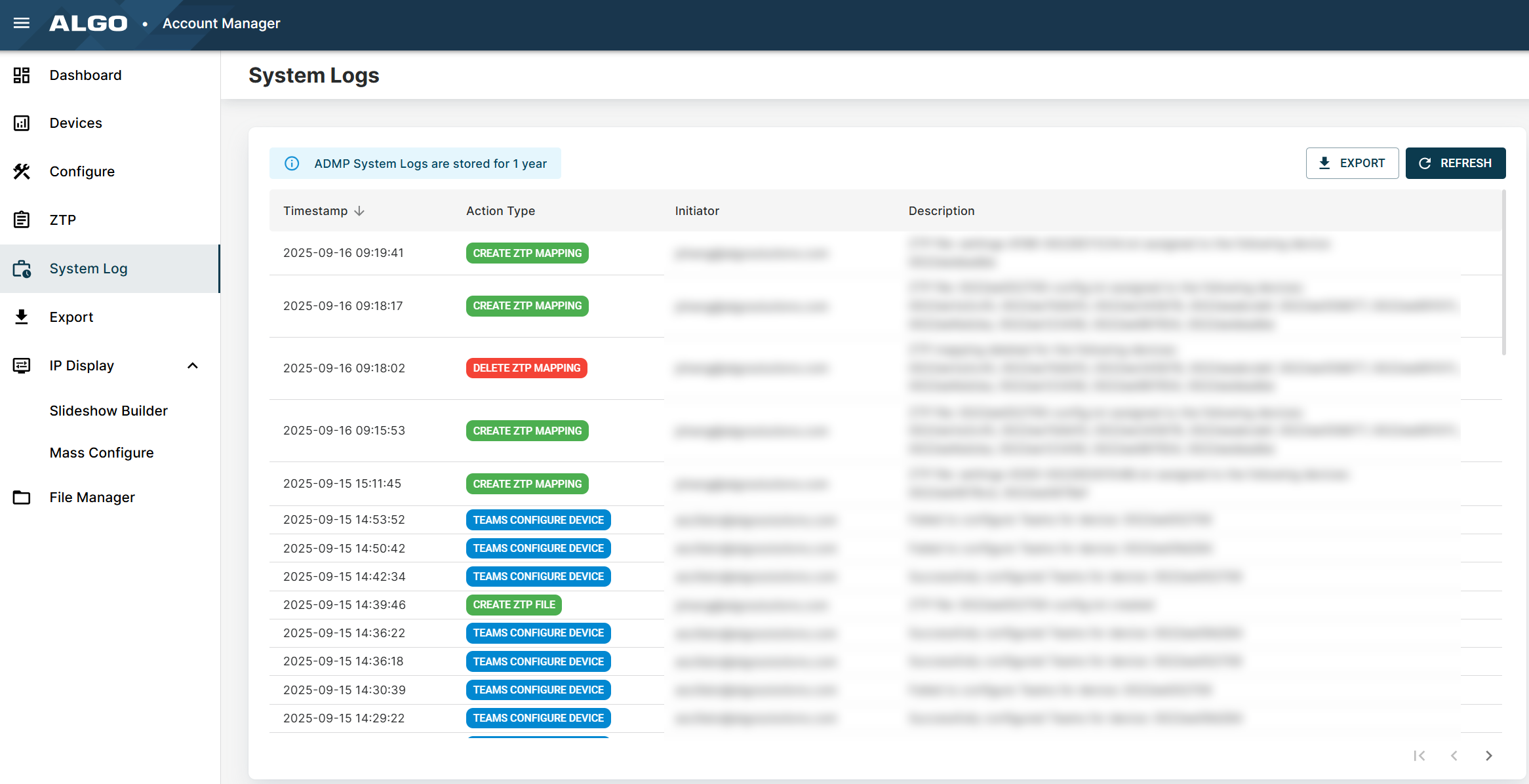Click TEAMS CONFIGURE DEVICE badge at 14:29:22

click(538, 718)
